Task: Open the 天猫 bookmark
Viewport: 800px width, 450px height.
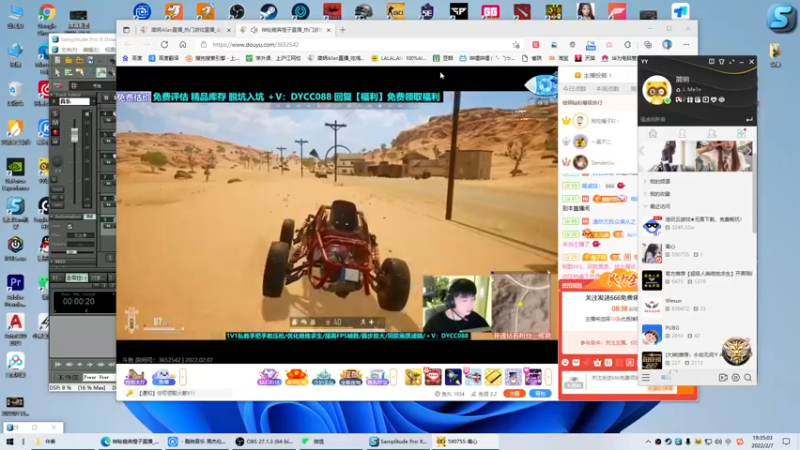Action: coord(585,58)
